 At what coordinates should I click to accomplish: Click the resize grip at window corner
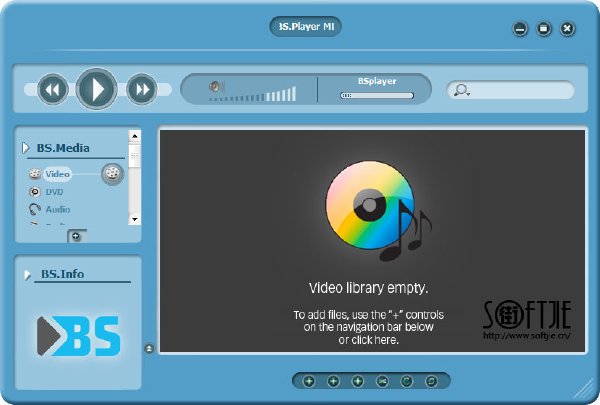pos(583,389)
